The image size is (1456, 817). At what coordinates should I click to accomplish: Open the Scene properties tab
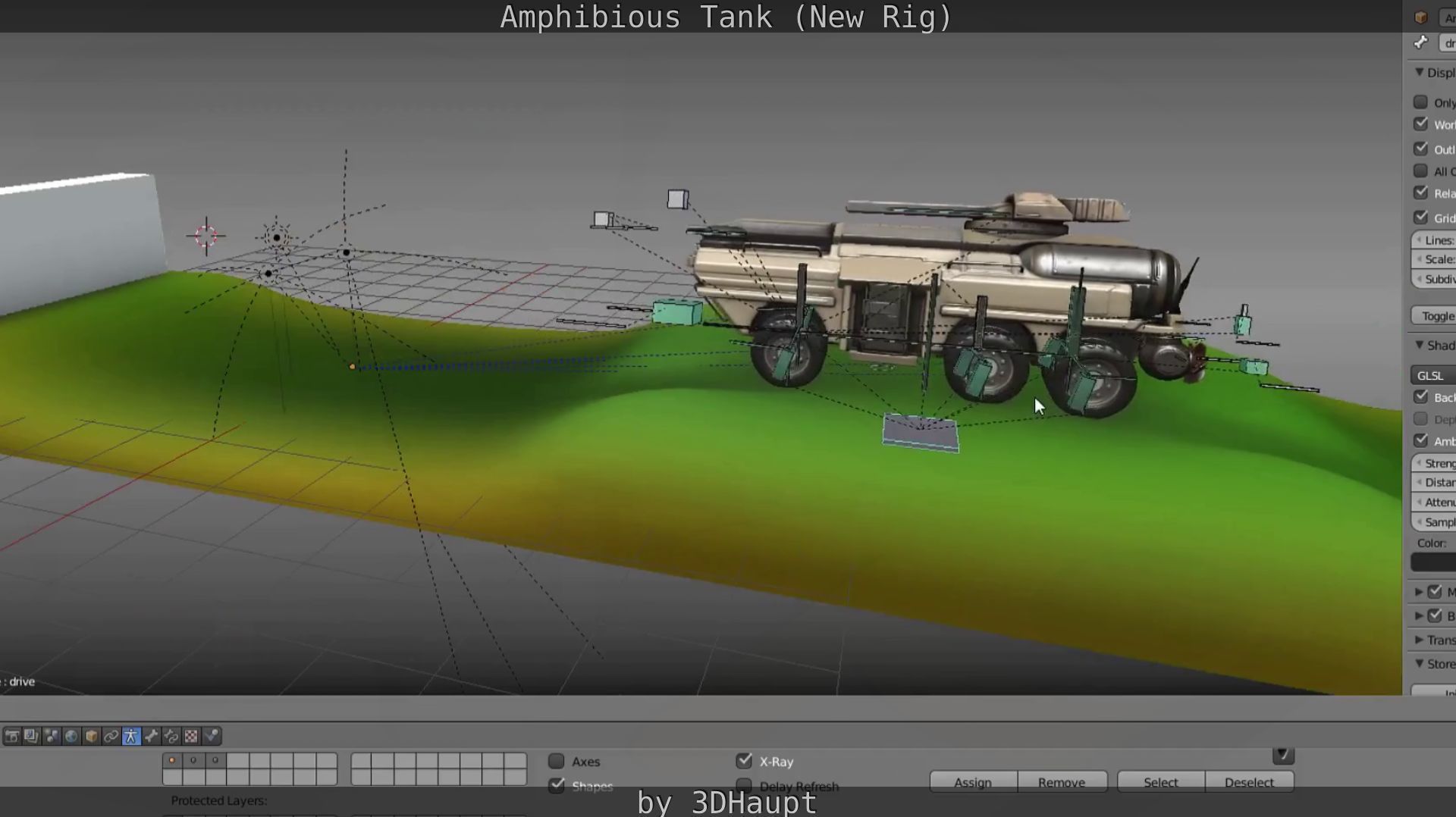(52, 736)
